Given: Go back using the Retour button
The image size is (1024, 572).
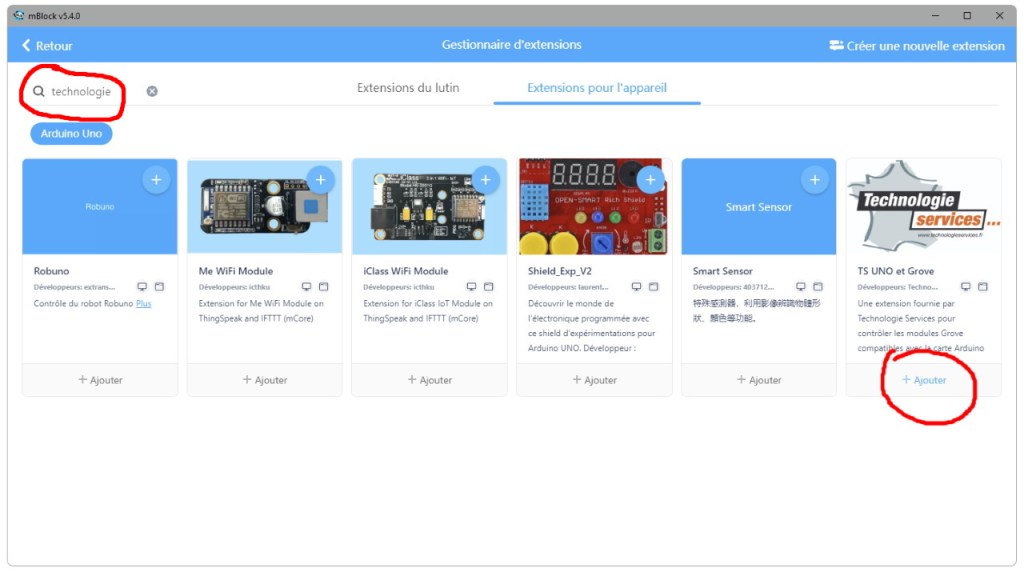Looking at the screenshot, I should coord(47,45).
